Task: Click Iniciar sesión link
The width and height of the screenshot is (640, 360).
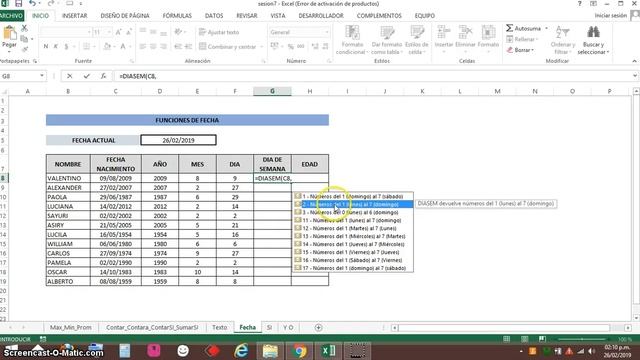Action: 610,16
